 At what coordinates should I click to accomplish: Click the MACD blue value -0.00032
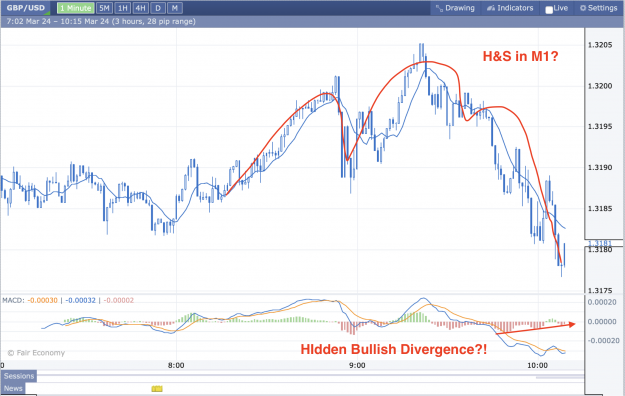81,300
